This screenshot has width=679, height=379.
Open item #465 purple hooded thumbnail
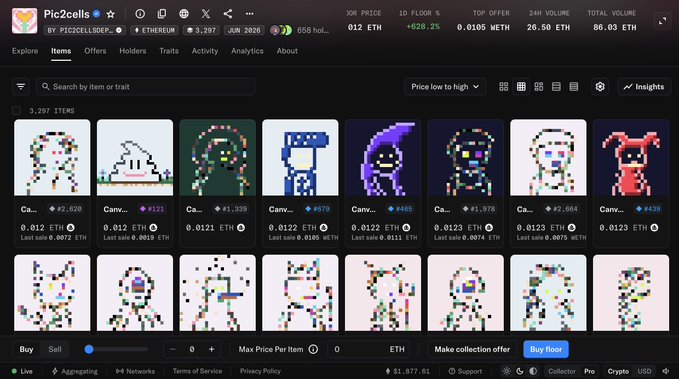[383, 158]
